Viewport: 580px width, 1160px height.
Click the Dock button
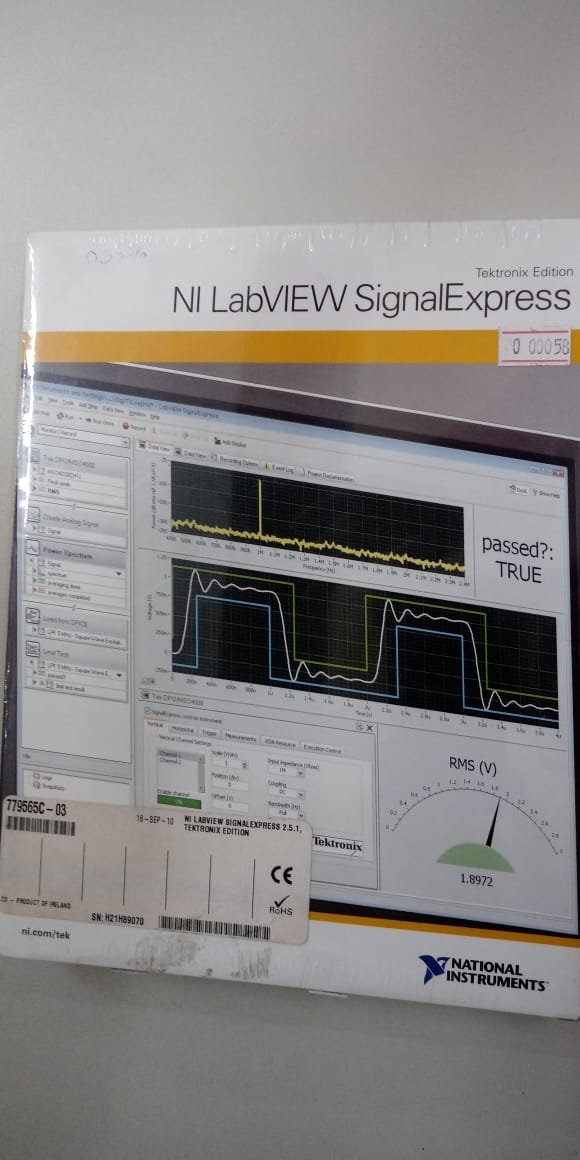tap(520, 490)
